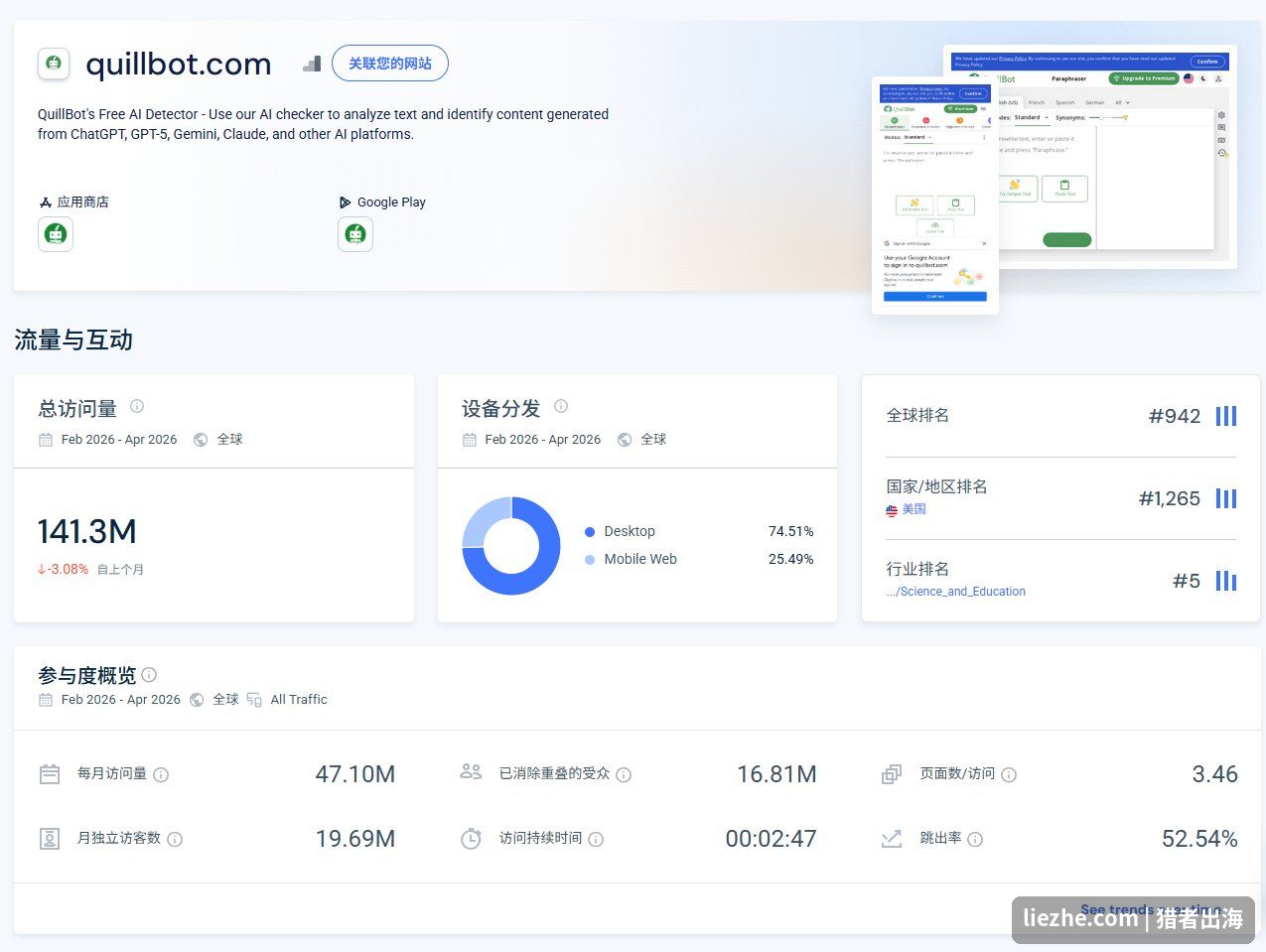Viewport: 1266px width, 952px height.
Task: Open the mobile QuillBot screenshot thumbnail
Action: coord(934,196)
